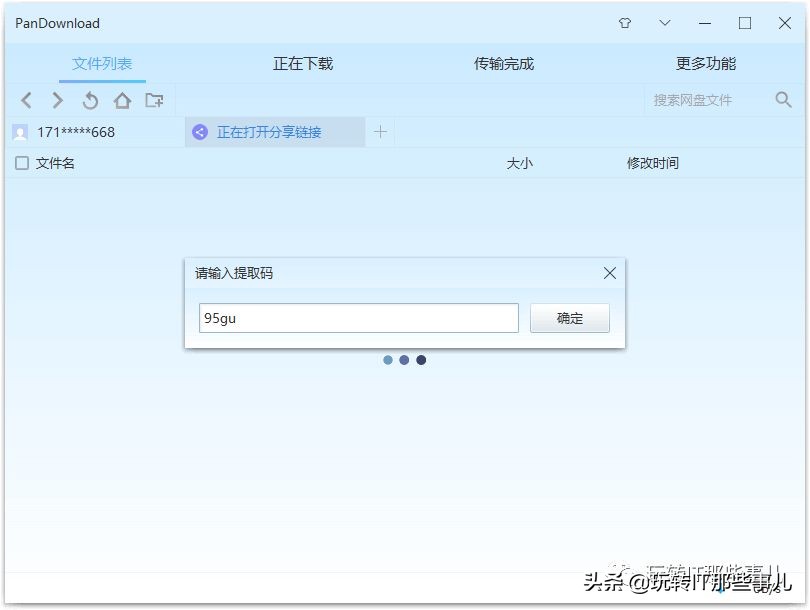This screenshot has height=610, width=810.
Task: Refresh the file list
Action: tap(90, 100)
